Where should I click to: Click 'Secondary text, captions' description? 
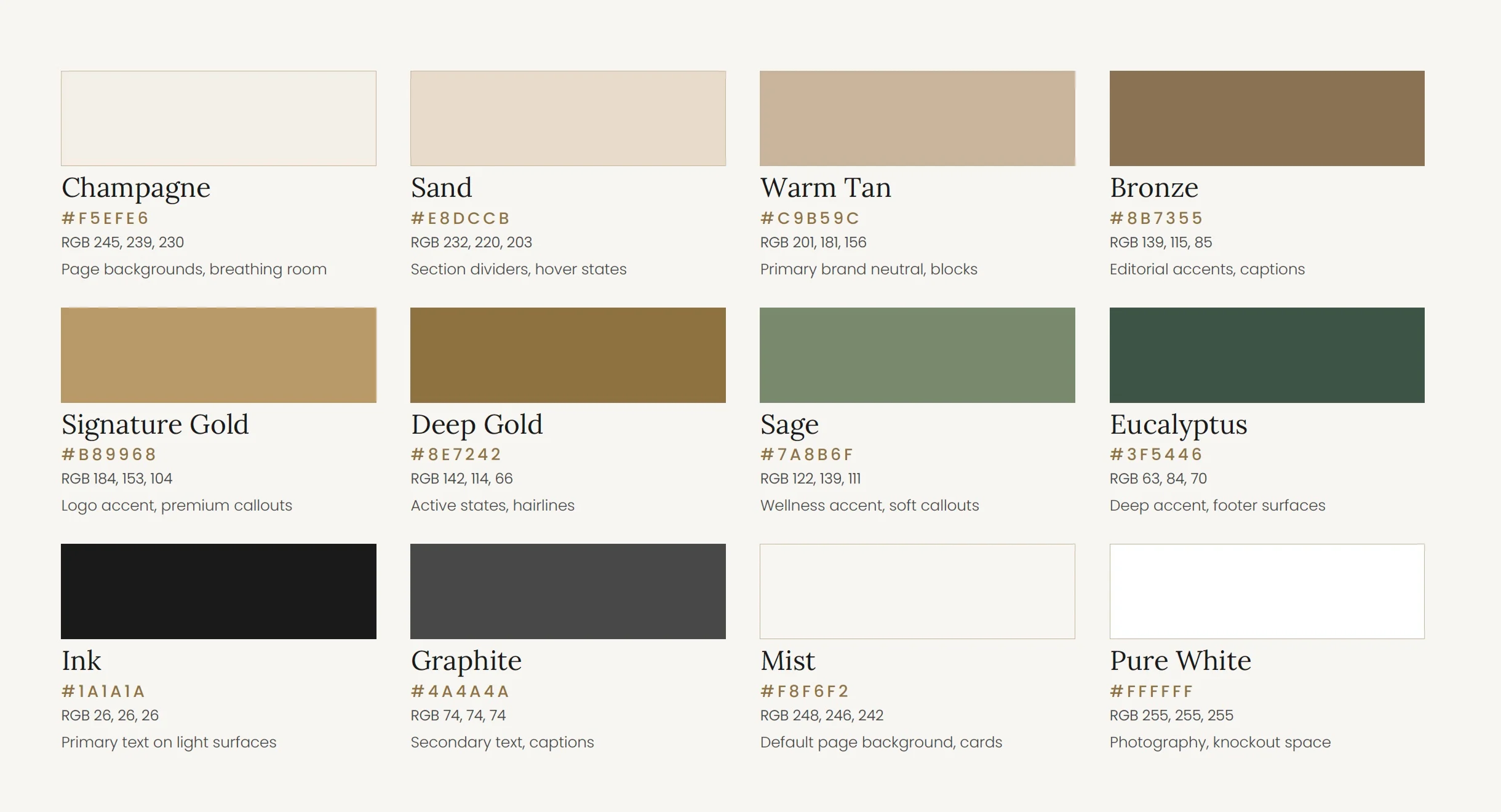pos(503,742)
